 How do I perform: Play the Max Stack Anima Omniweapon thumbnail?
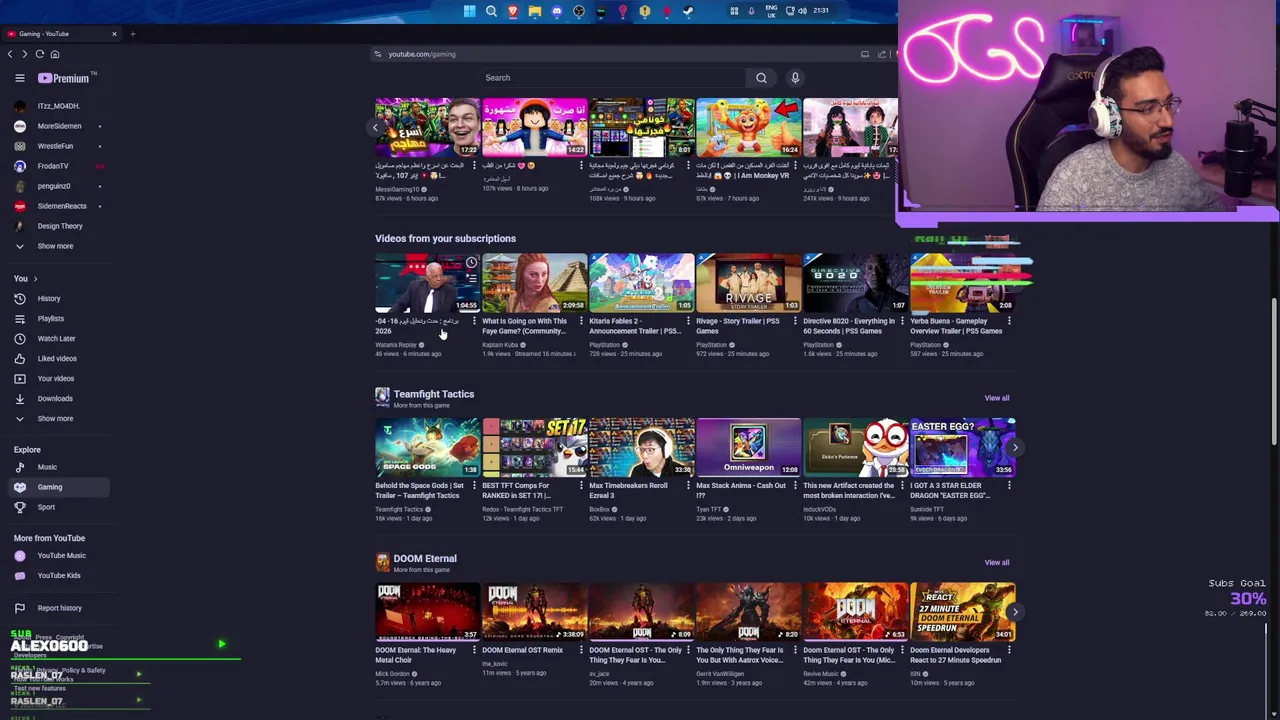(x=748, y=447)
